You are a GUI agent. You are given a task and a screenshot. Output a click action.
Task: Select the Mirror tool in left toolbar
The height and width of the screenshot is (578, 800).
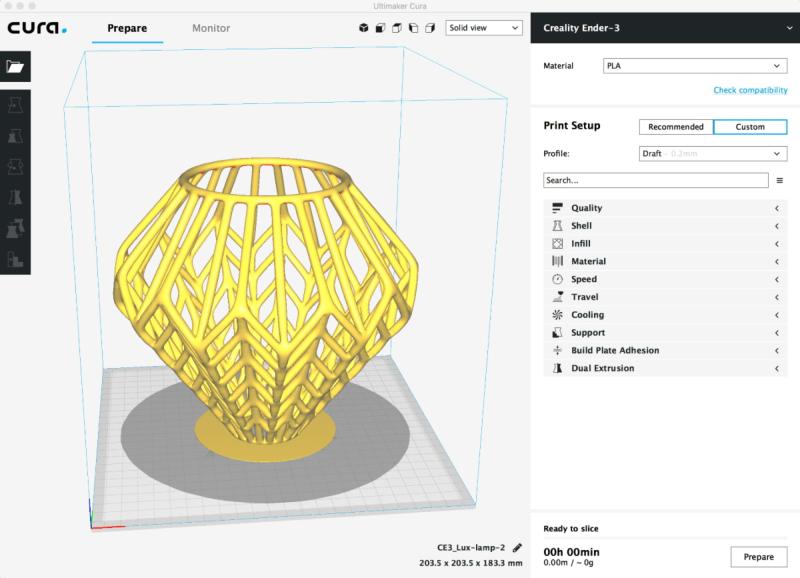click(x=15, y=198)
